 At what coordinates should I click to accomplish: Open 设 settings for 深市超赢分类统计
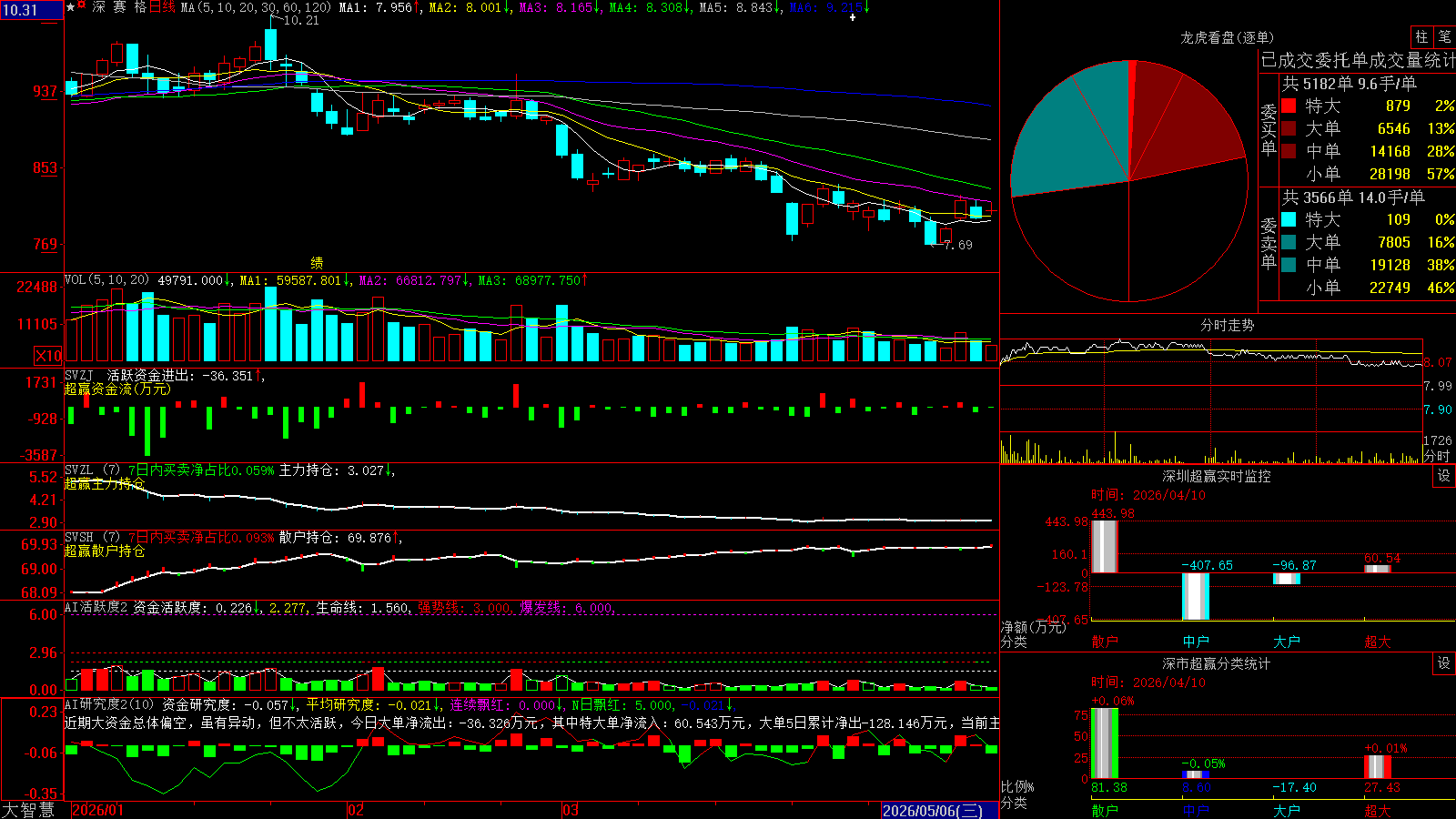click(x=1444, y=664)
